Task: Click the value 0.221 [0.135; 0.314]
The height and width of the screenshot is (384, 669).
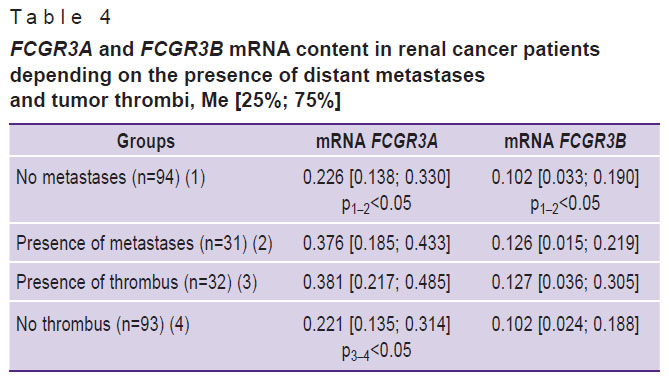Action: pyautogui.click(x=376, y=324)
